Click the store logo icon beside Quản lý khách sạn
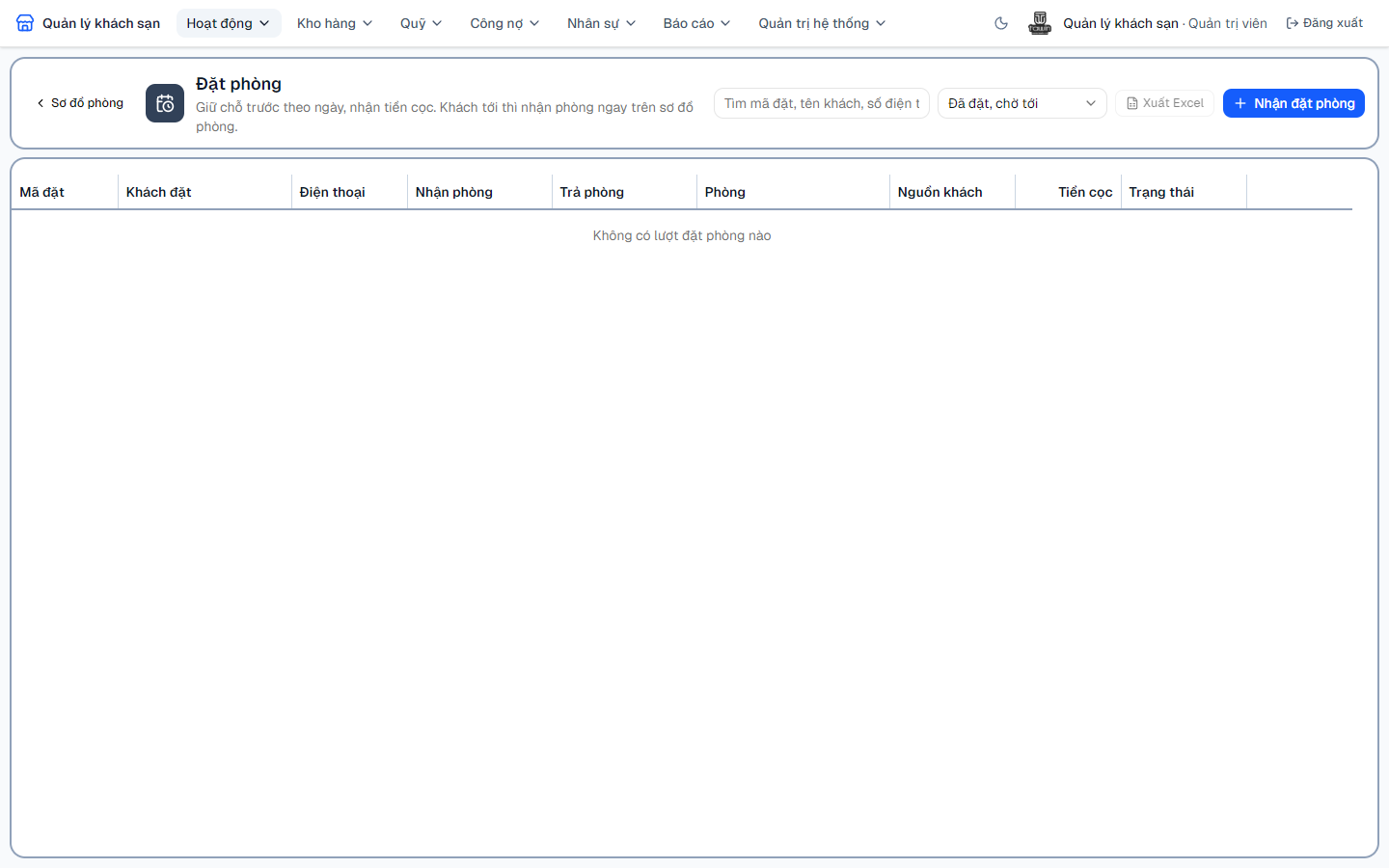 pyautogui.click(x=25, y=23)
